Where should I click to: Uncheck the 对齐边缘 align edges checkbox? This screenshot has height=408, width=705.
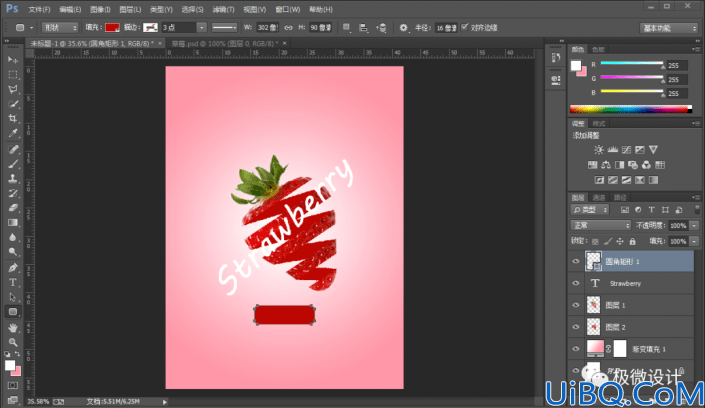tap(464, 27)
